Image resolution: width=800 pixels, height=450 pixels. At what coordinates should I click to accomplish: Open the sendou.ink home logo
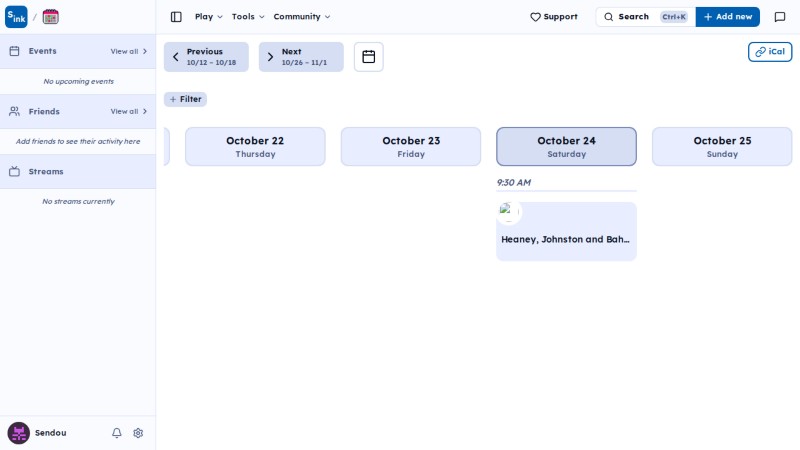[x=16, y=17]
